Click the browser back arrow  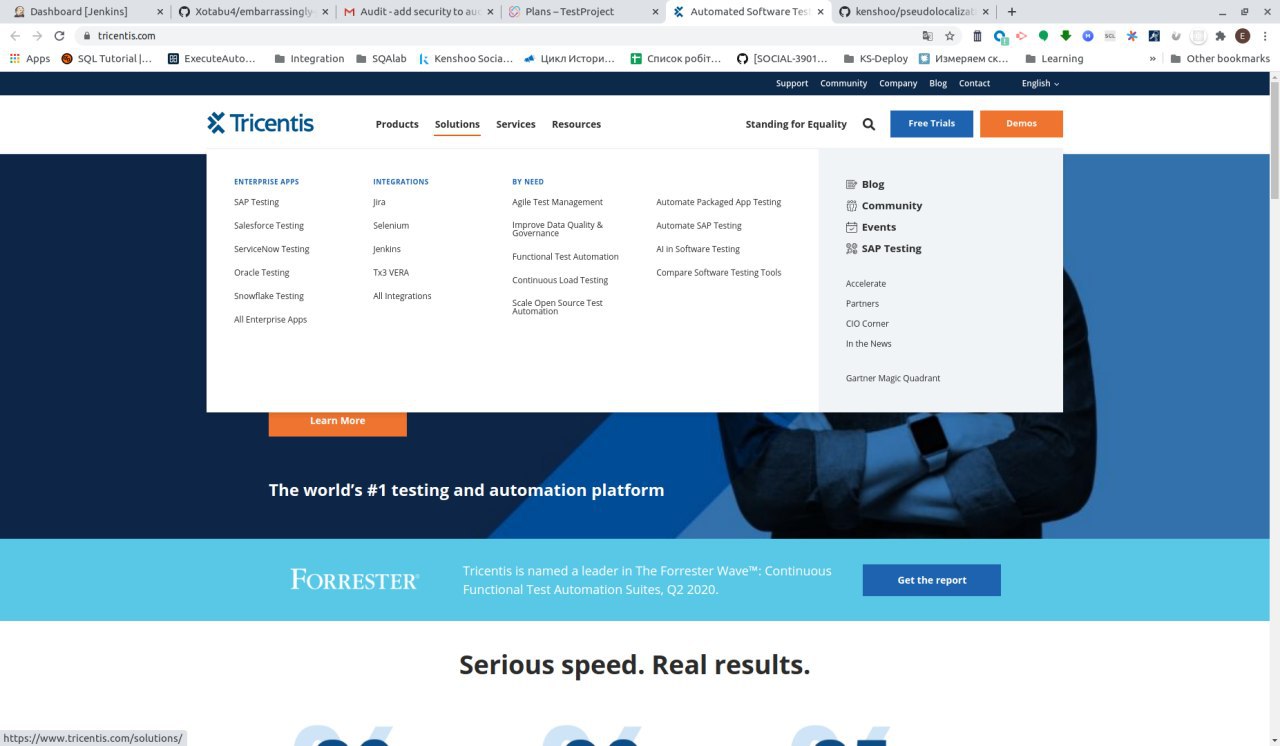click(x=15, y=36)
